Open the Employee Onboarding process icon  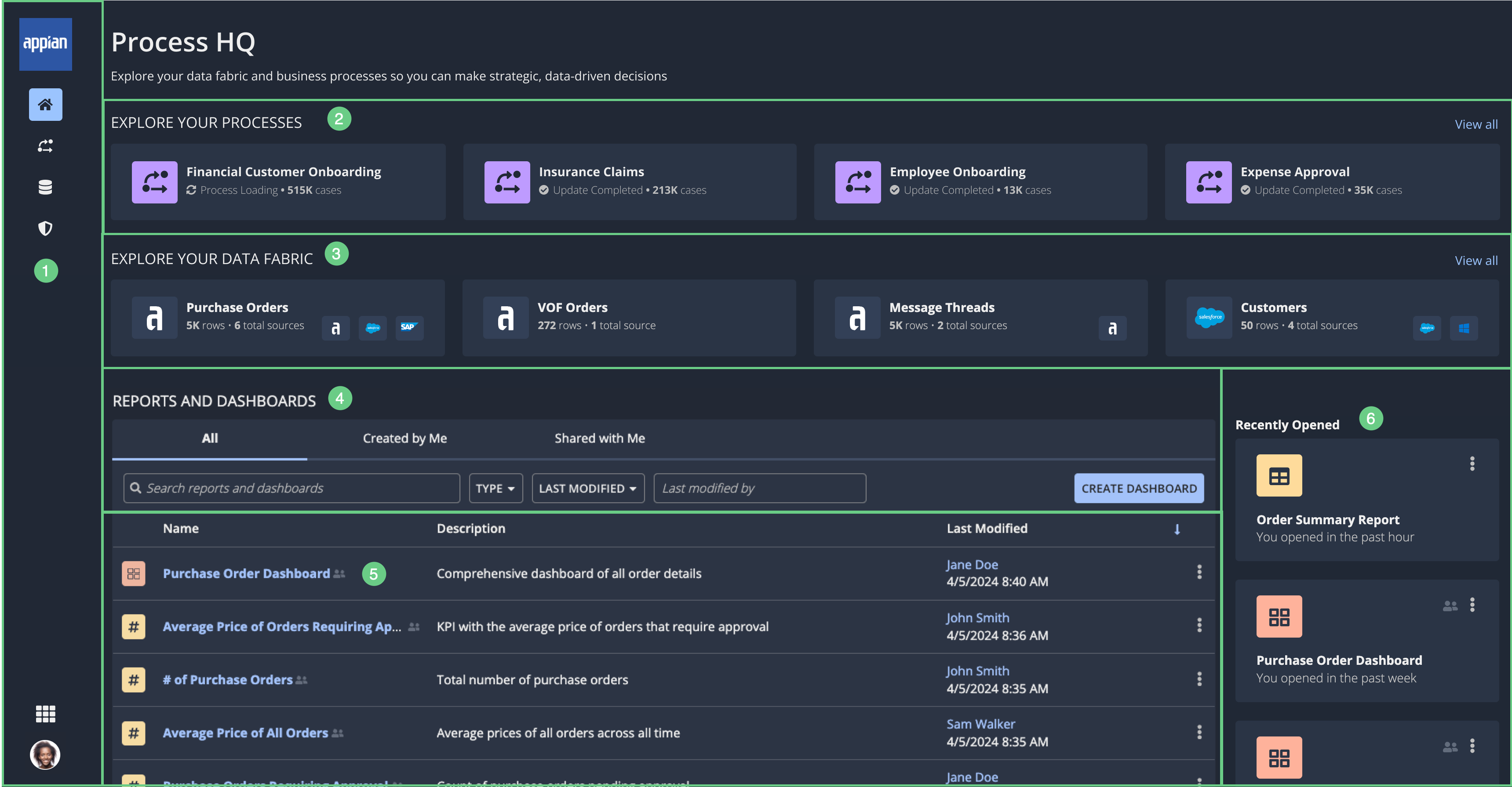(x=857, y=182)
